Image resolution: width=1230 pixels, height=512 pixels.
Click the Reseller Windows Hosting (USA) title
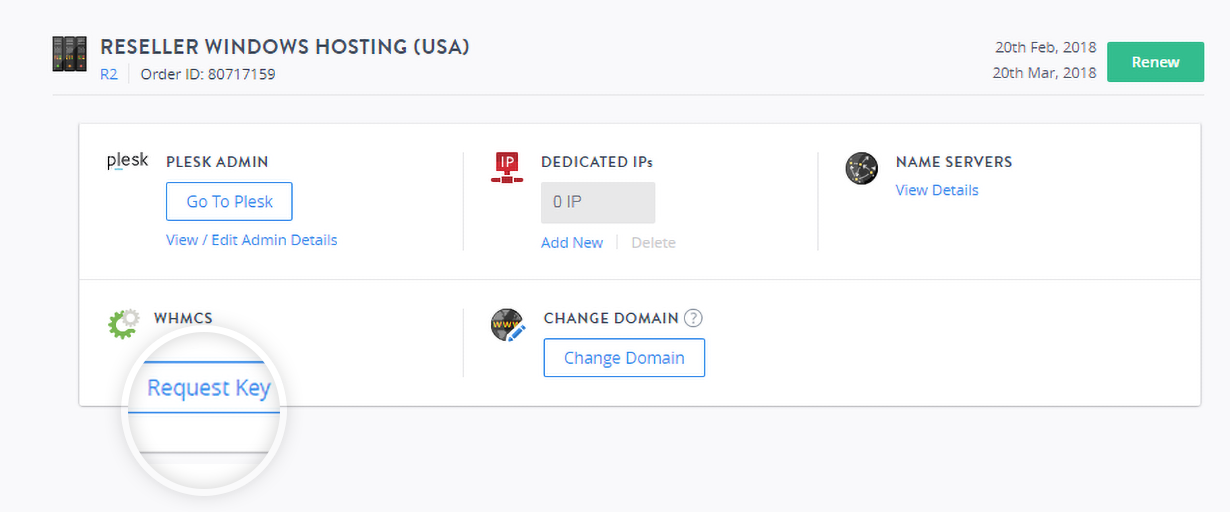tap(285, 46)
